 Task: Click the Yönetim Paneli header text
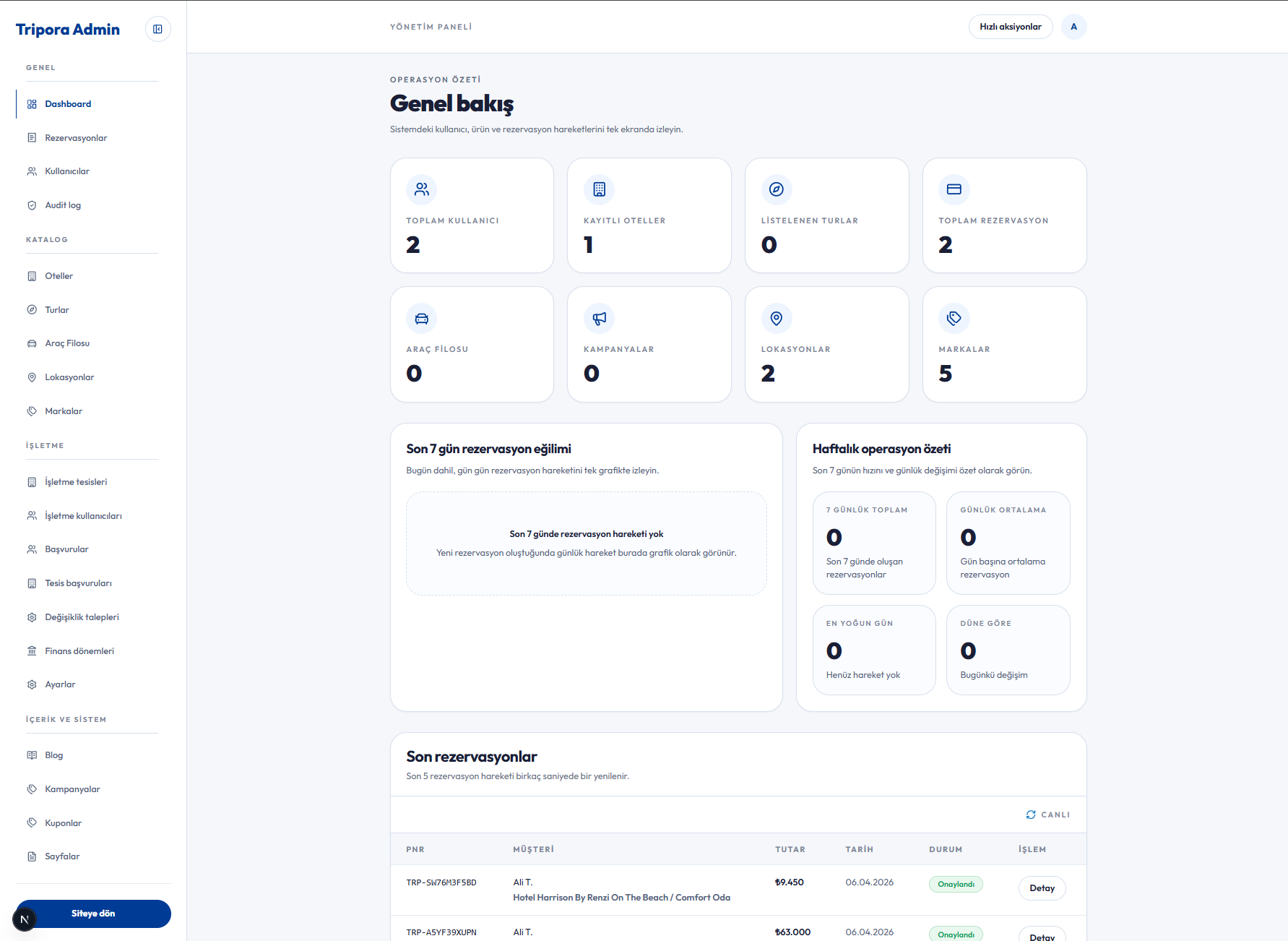(431, 27)
